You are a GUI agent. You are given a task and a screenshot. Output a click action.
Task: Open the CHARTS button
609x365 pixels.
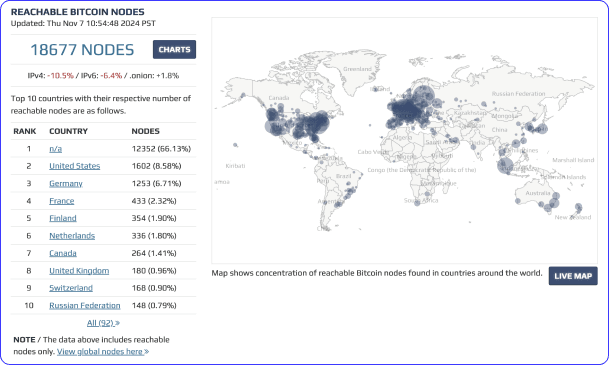[x=174, y=50]
